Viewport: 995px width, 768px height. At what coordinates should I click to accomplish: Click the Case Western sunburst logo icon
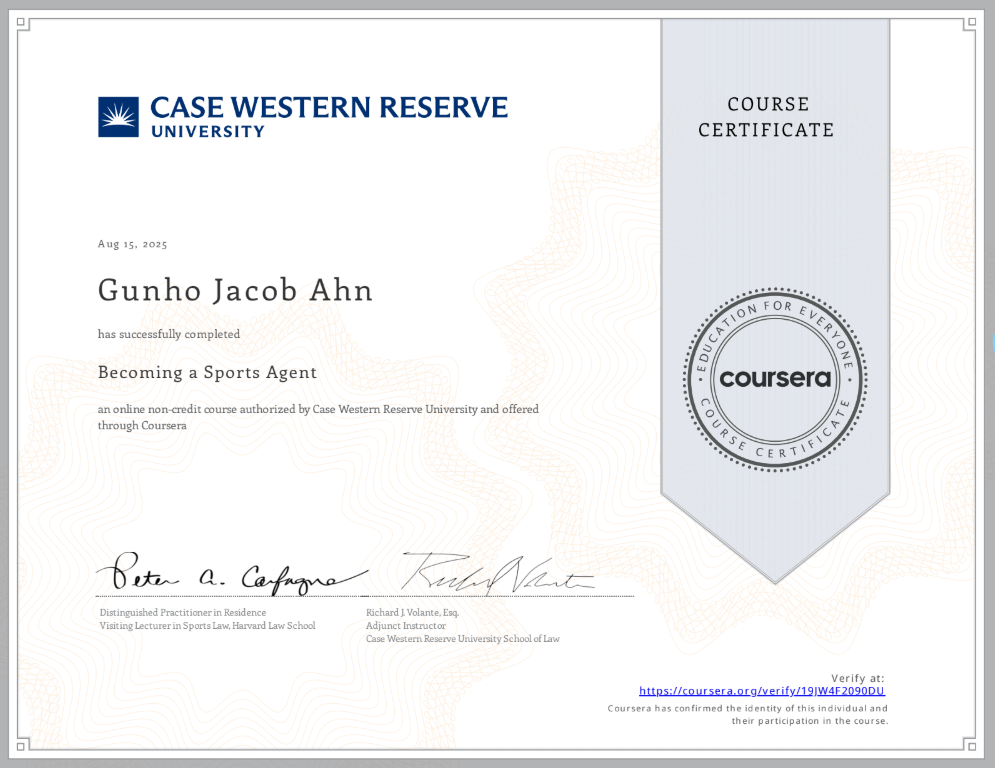[118, 117]
